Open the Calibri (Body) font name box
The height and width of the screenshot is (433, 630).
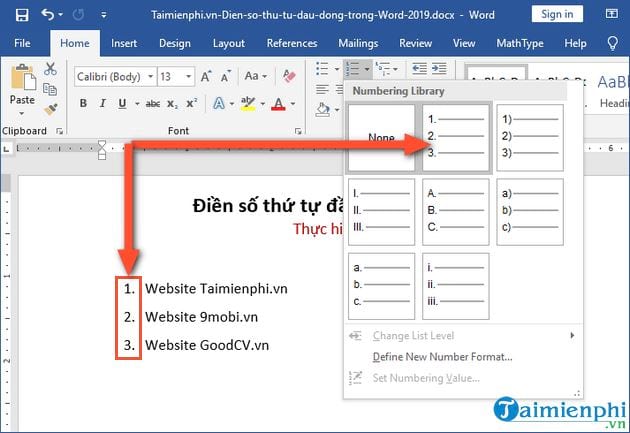point(115,76)
